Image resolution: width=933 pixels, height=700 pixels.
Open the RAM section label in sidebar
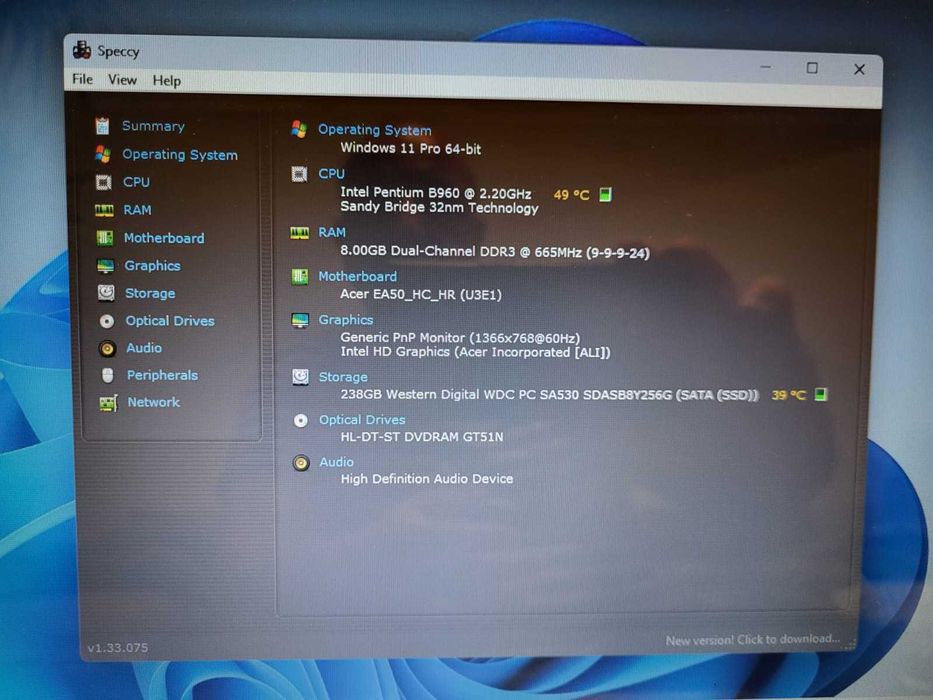(x=137, y=210)
